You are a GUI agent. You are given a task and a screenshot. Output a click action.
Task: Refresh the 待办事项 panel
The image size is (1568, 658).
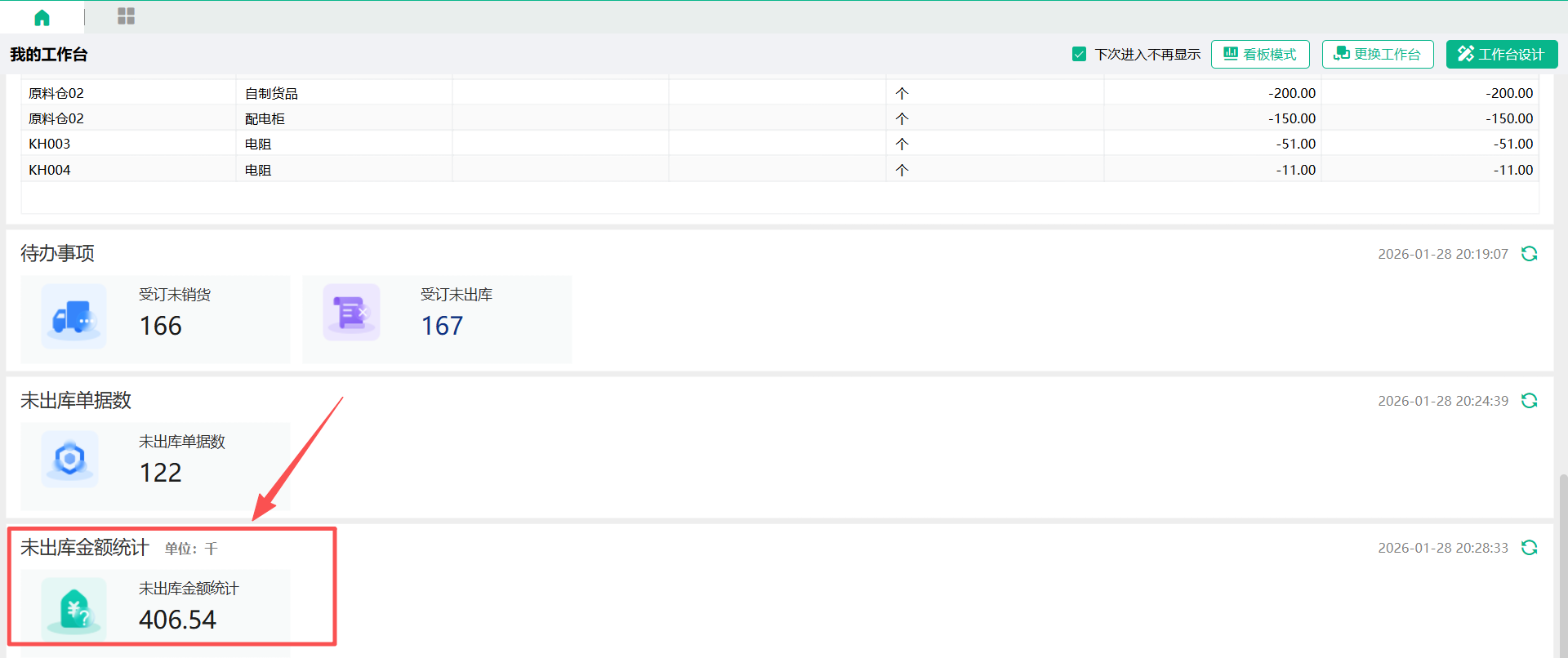point(1529,254)
